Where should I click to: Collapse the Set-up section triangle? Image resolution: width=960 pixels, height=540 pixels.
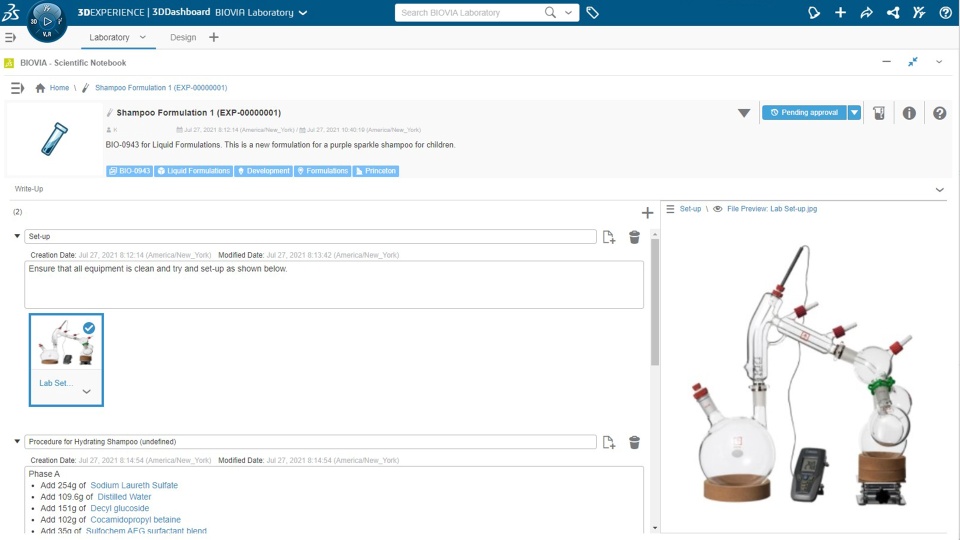tap(17, 236)
